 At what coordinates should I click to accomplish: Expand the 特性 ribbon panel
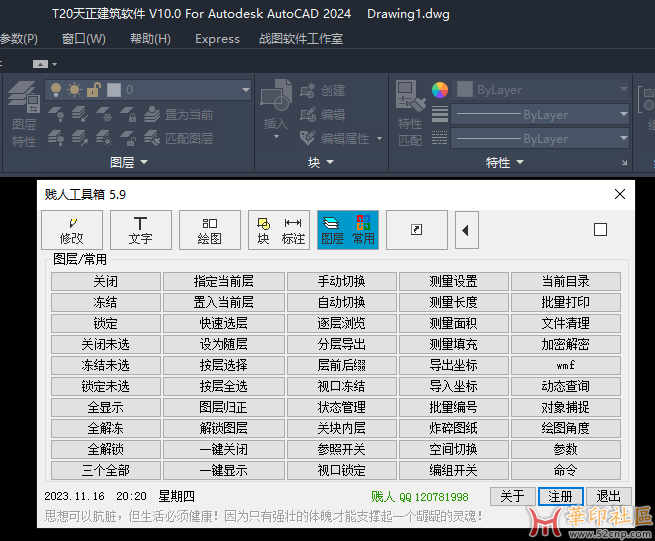point(504,162)
